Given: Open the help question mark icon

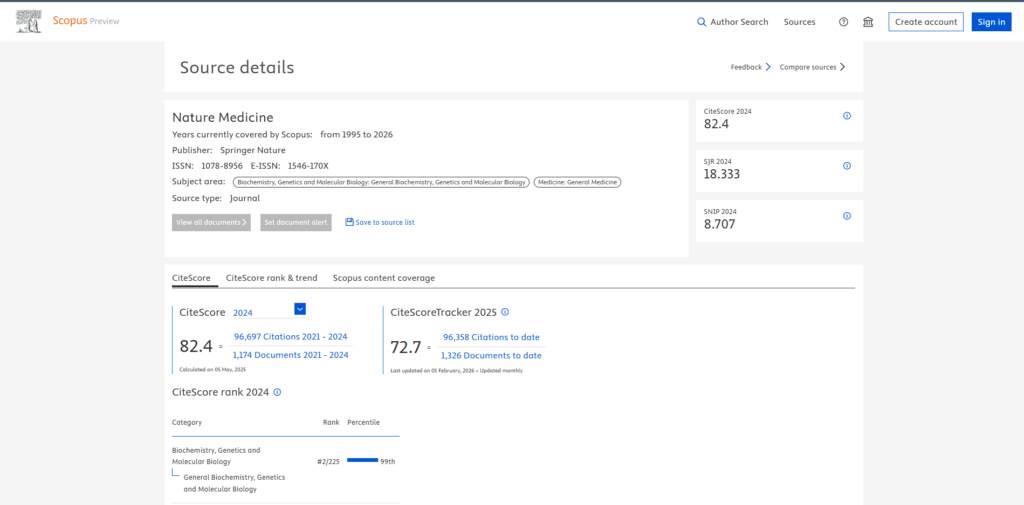Looking at the screenshot, I should (x=843, y=22).
